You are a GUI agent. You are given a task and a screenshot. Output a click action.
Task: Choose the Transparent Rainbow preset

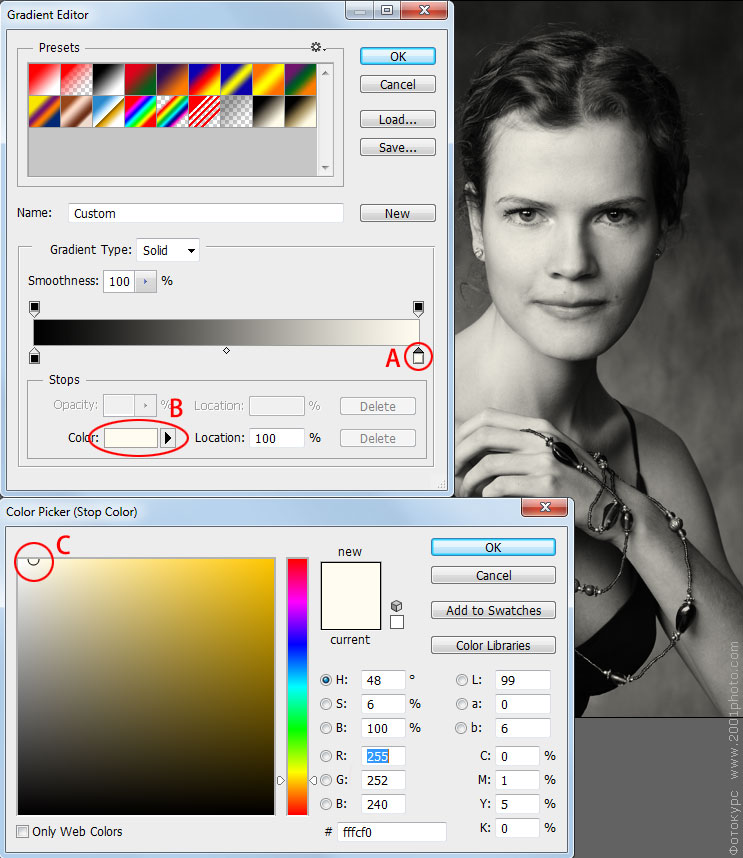pyautogui.click(x=172, y=112)
